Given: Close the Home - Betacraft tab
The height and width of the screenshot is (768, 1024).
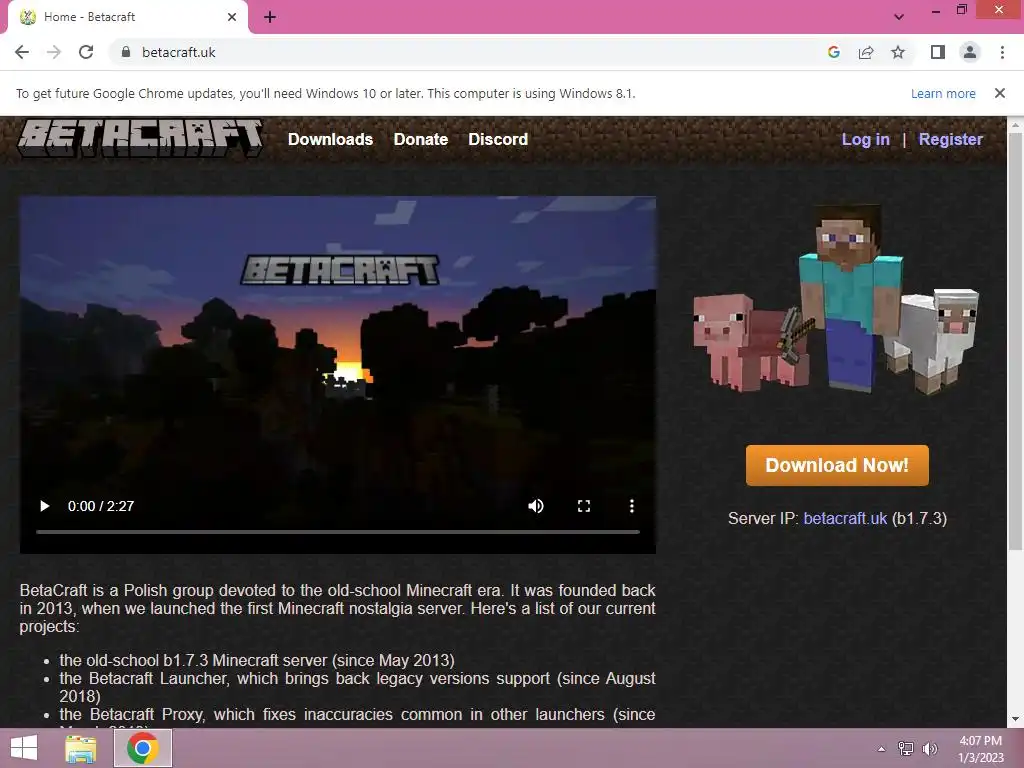Looking at the screenshot, I should [x=232, y=17].
